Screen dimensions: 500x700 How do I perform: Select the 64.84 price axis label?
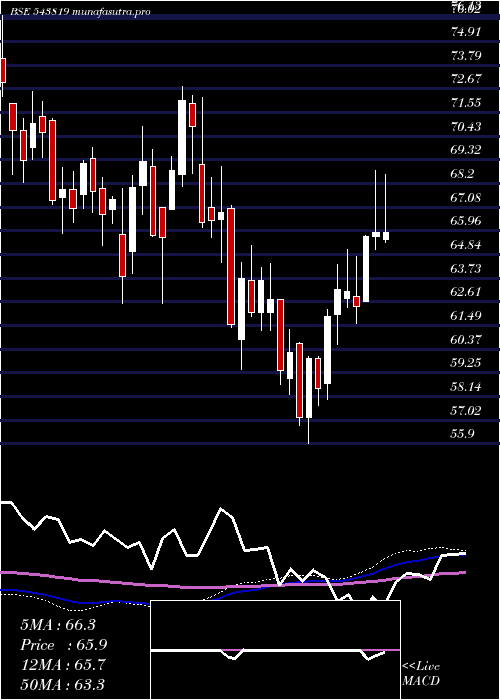point(466,245)
